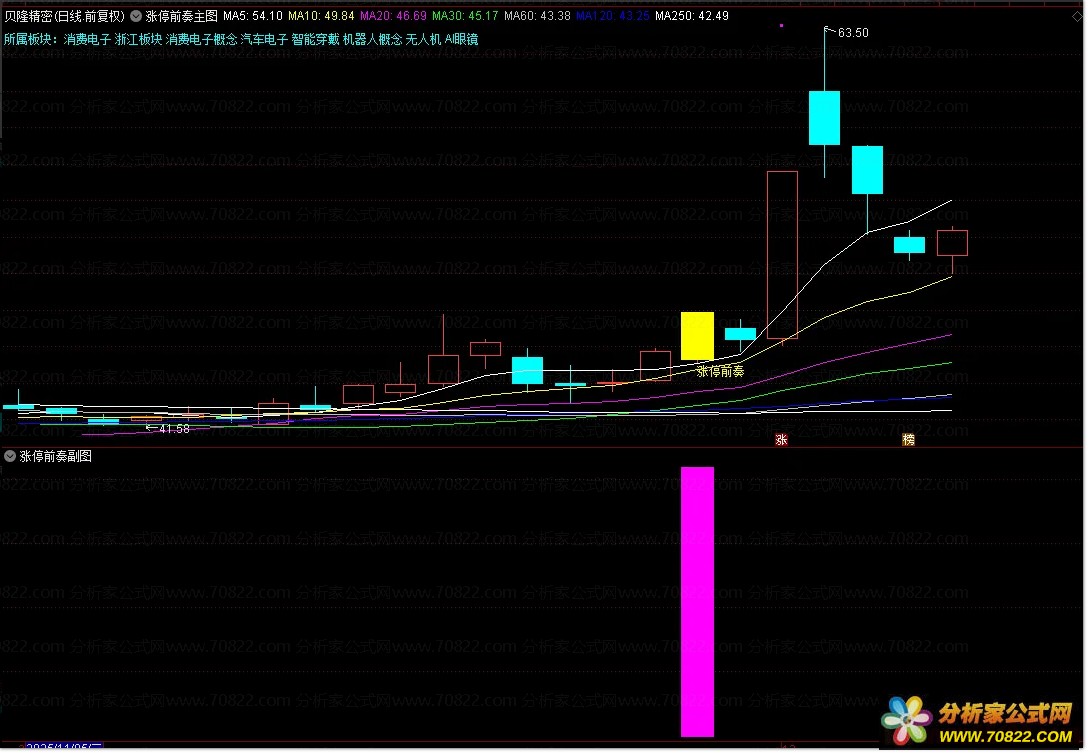Click the 41.58 low price label
Image resolution: width=1089 pixels, height=753 pixels.
tap(174, 429)
